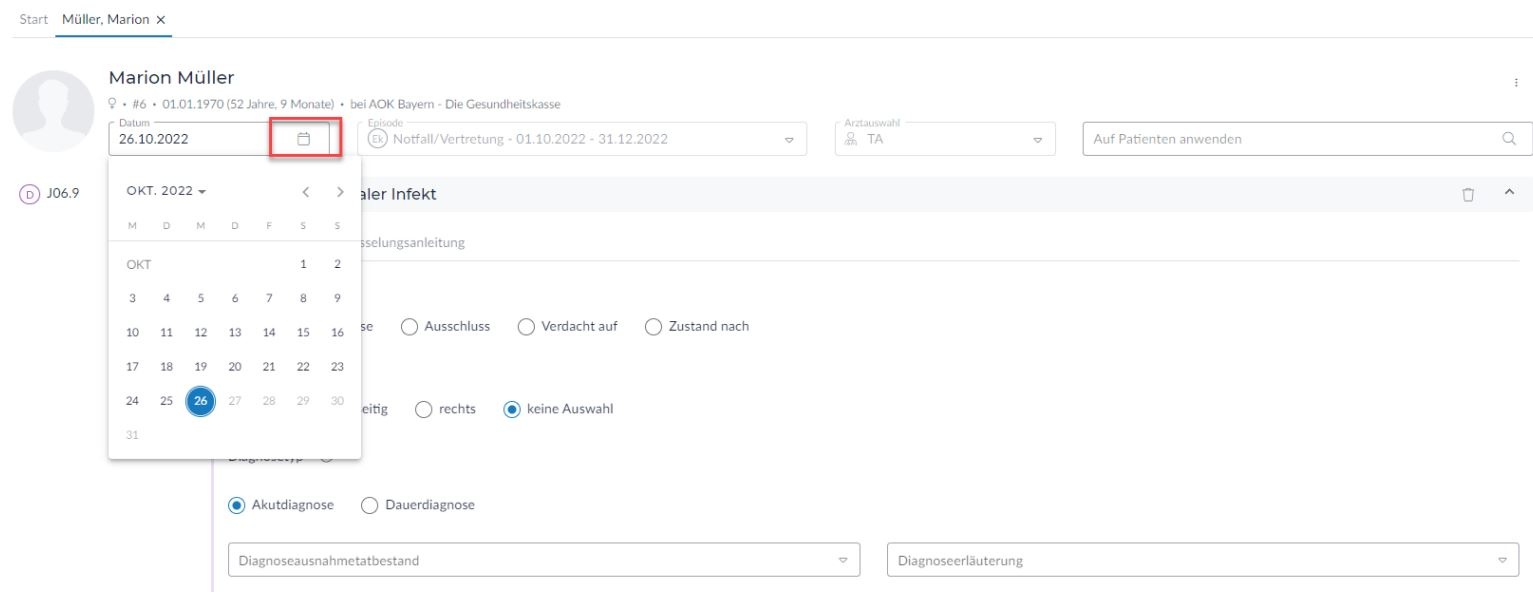Select the Ausschluss radio button
1533x592 pixels.
click(x=409, y=326)
